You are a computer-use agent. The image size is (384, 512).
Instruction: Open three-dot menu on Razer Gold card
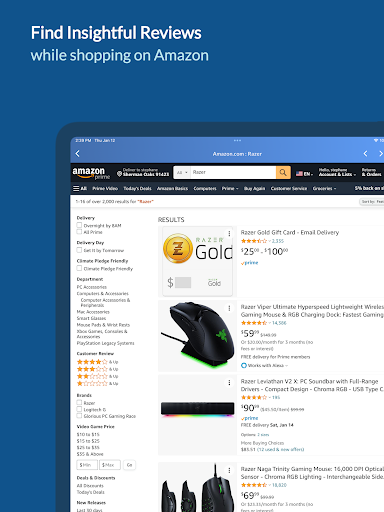click(x=229, y=234)
